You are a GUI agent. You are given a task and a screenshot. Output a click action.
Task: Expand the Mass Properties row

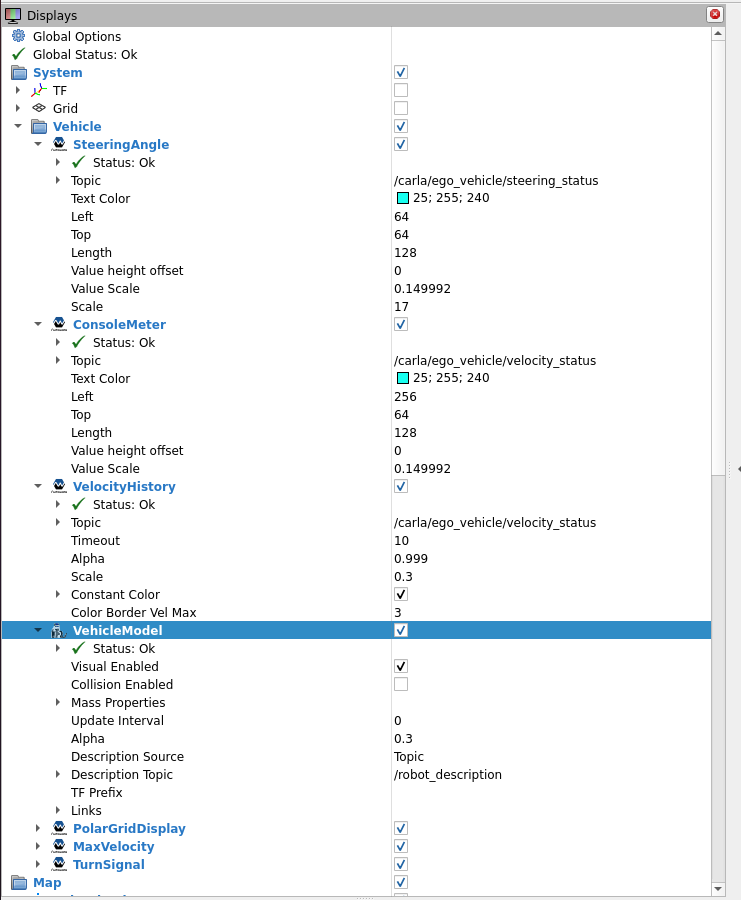click(x=57, y=702)
